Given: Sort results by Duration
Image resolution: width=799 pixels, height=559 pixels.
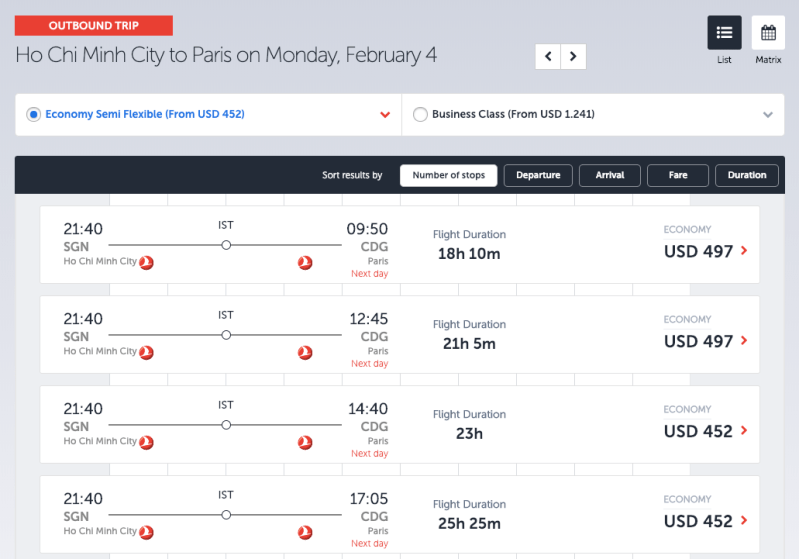Looking at the screenshot, I should 747,176.
